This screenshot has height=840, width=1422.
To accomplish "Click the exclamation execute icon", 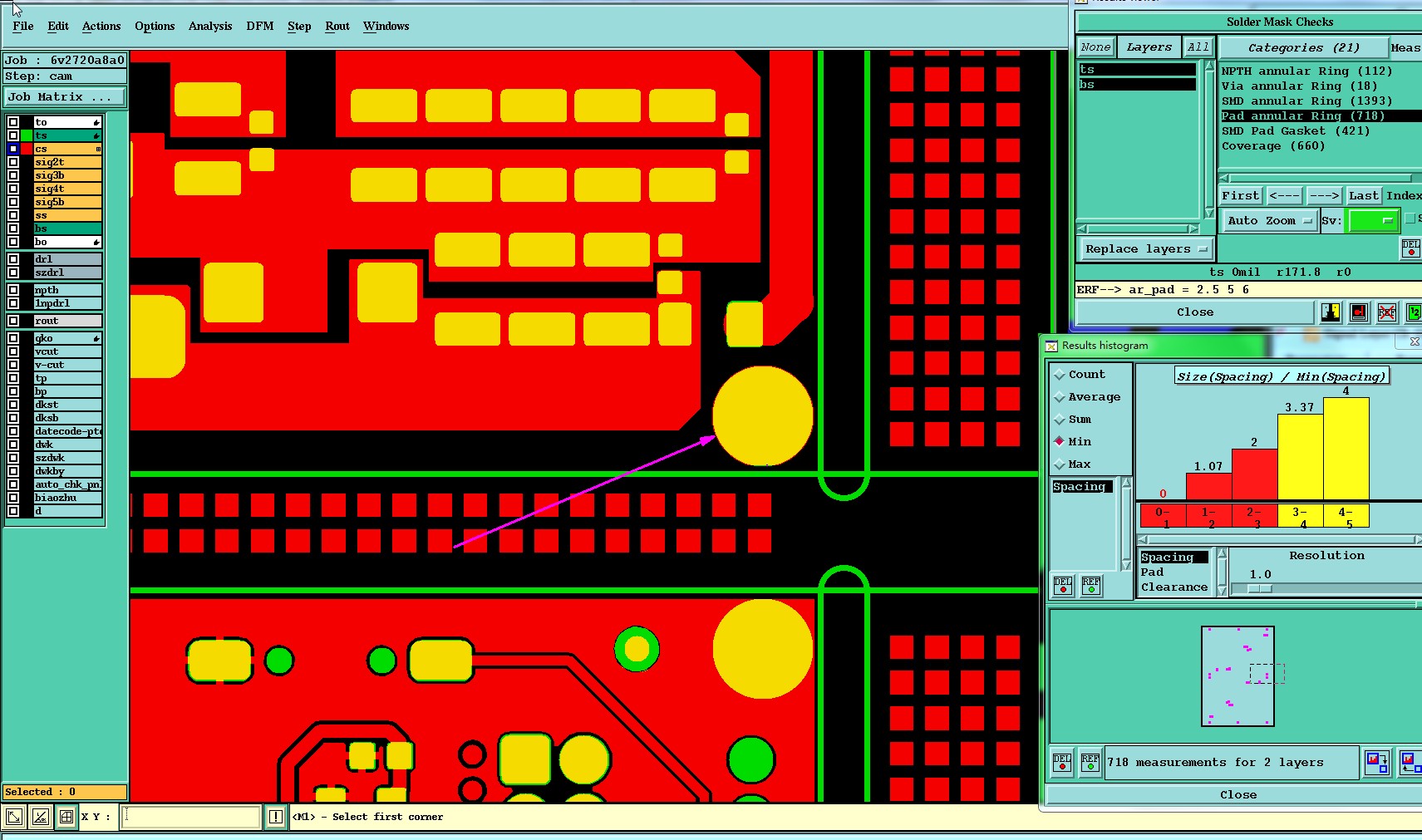I will point(276,817).
